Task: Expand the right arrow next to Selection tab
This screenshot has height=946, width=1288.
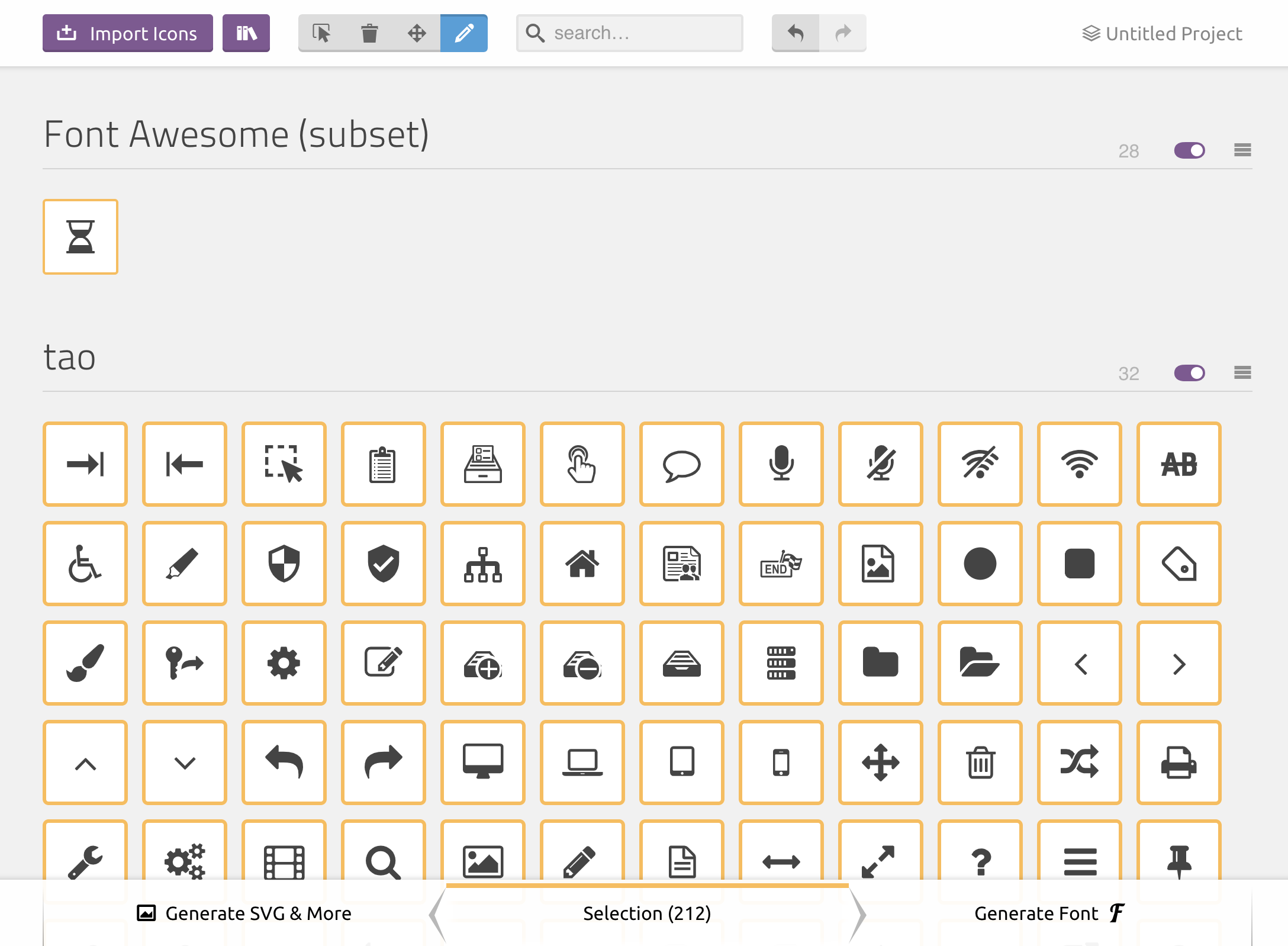Action: click(x=859, y=914)
